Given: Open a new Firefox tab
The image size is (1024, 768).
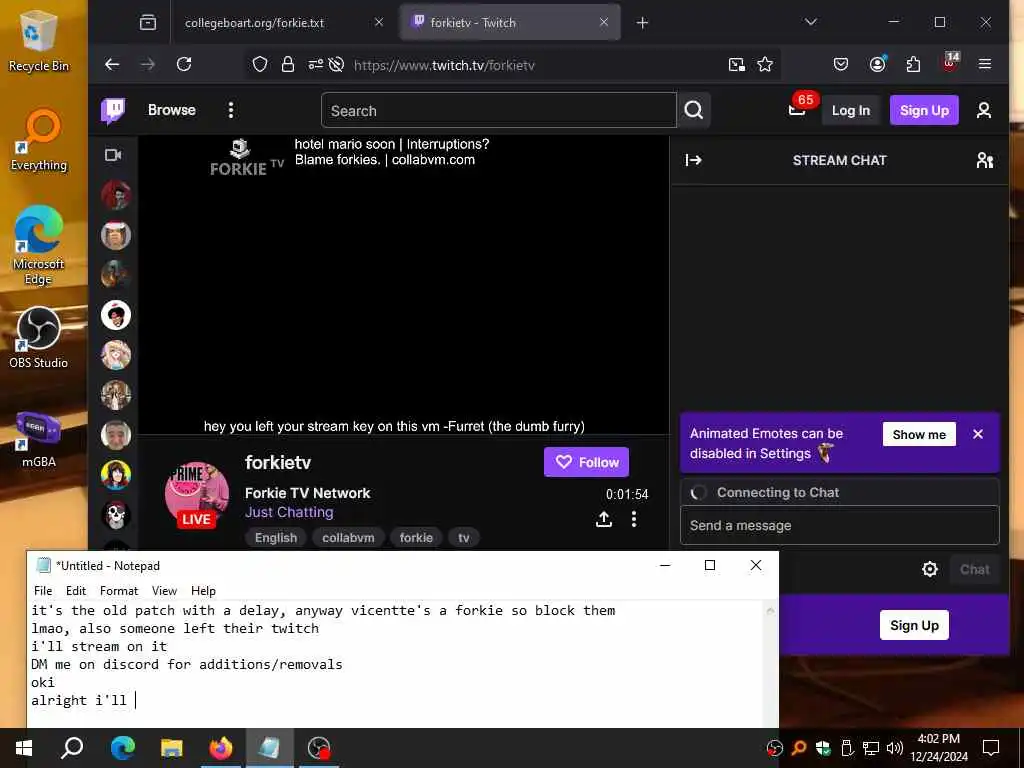Looking at the screenshot, I should click(x=643, y=23).
